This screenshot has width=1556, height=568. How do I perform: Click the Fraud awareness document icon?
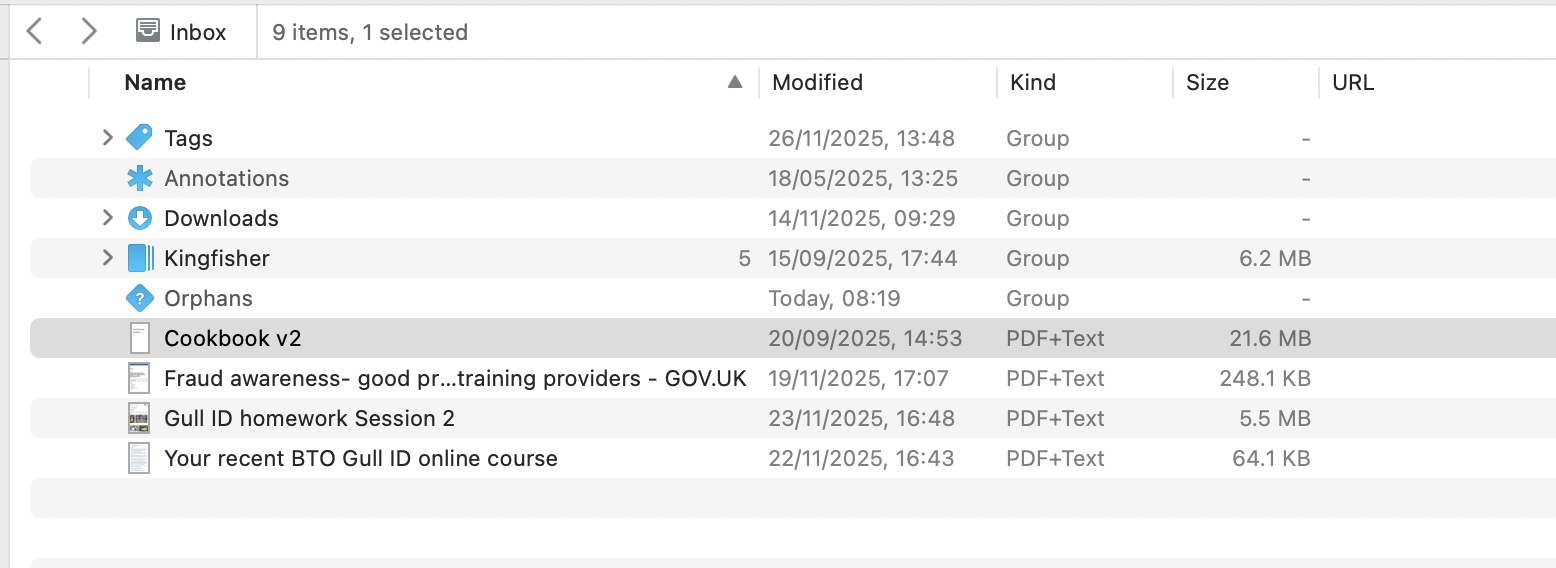[139, 378]
